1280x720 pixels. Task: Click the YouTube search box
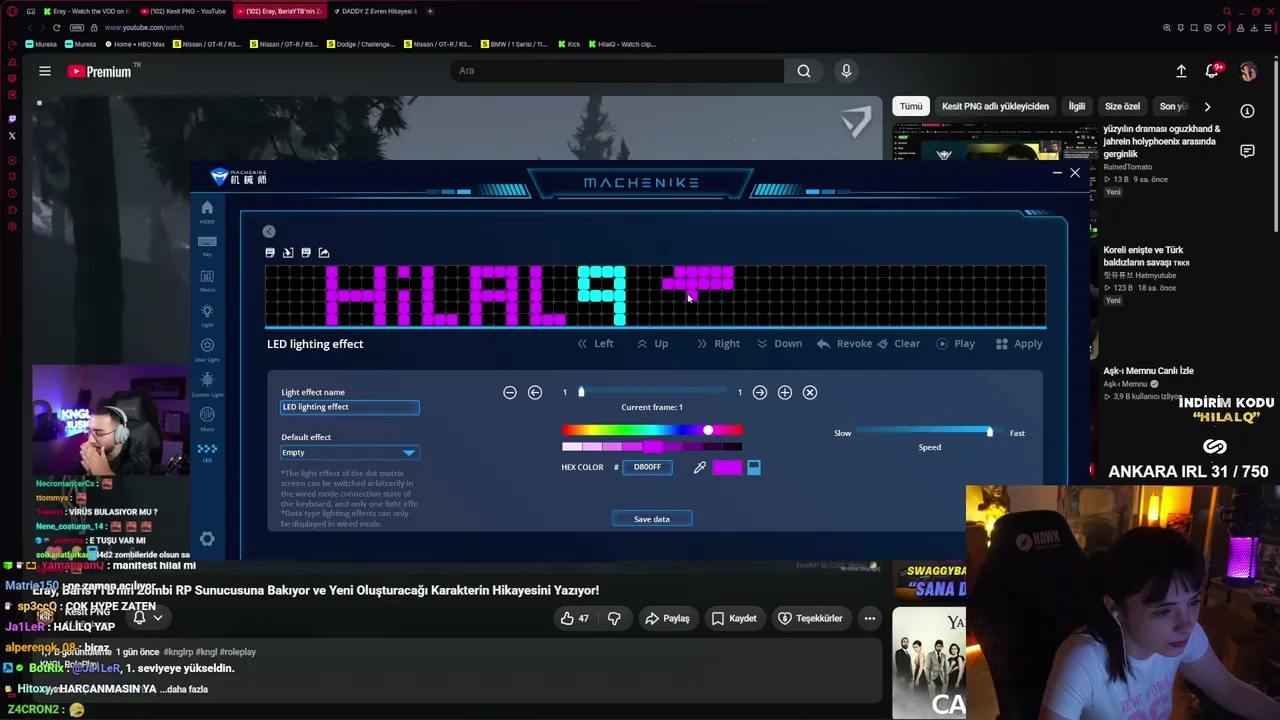[x=617, y=71]
